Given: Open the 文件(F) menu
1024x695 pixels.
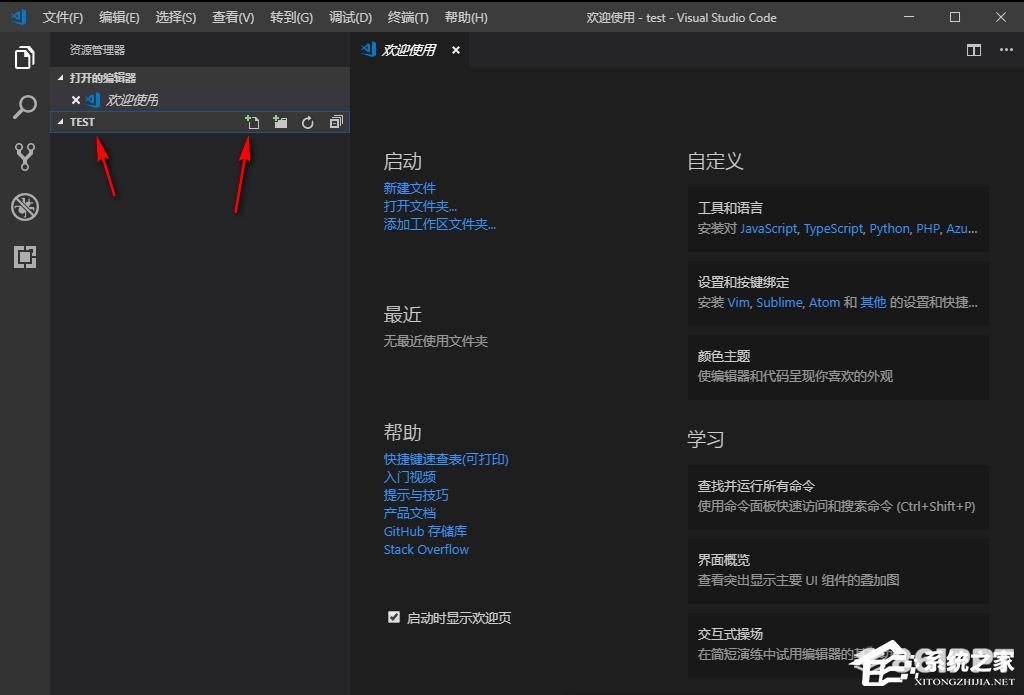Looking at the screenshot, I should (x=63, y=18).
